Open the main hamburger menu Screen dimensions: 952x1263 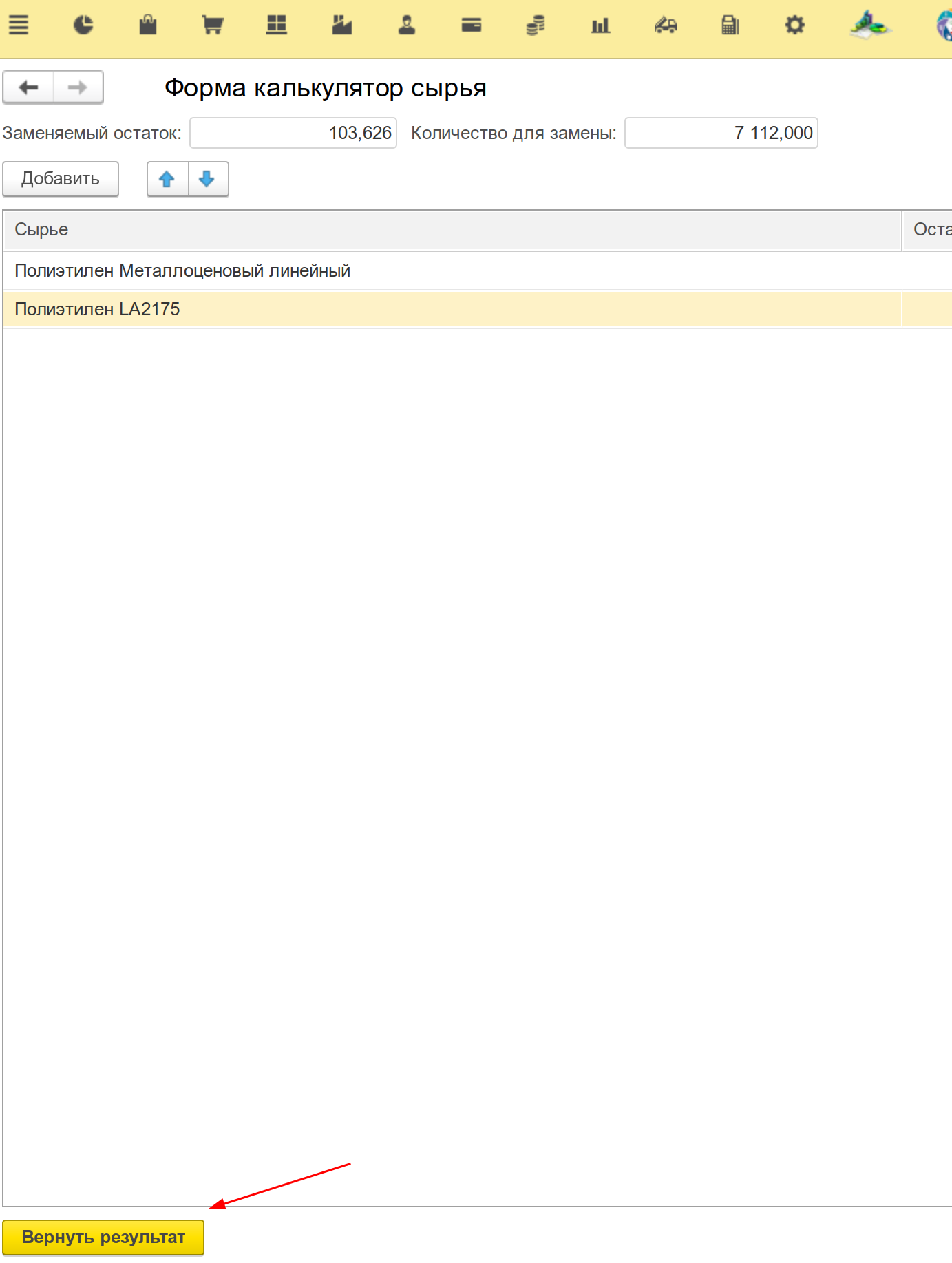click(19, 25)
